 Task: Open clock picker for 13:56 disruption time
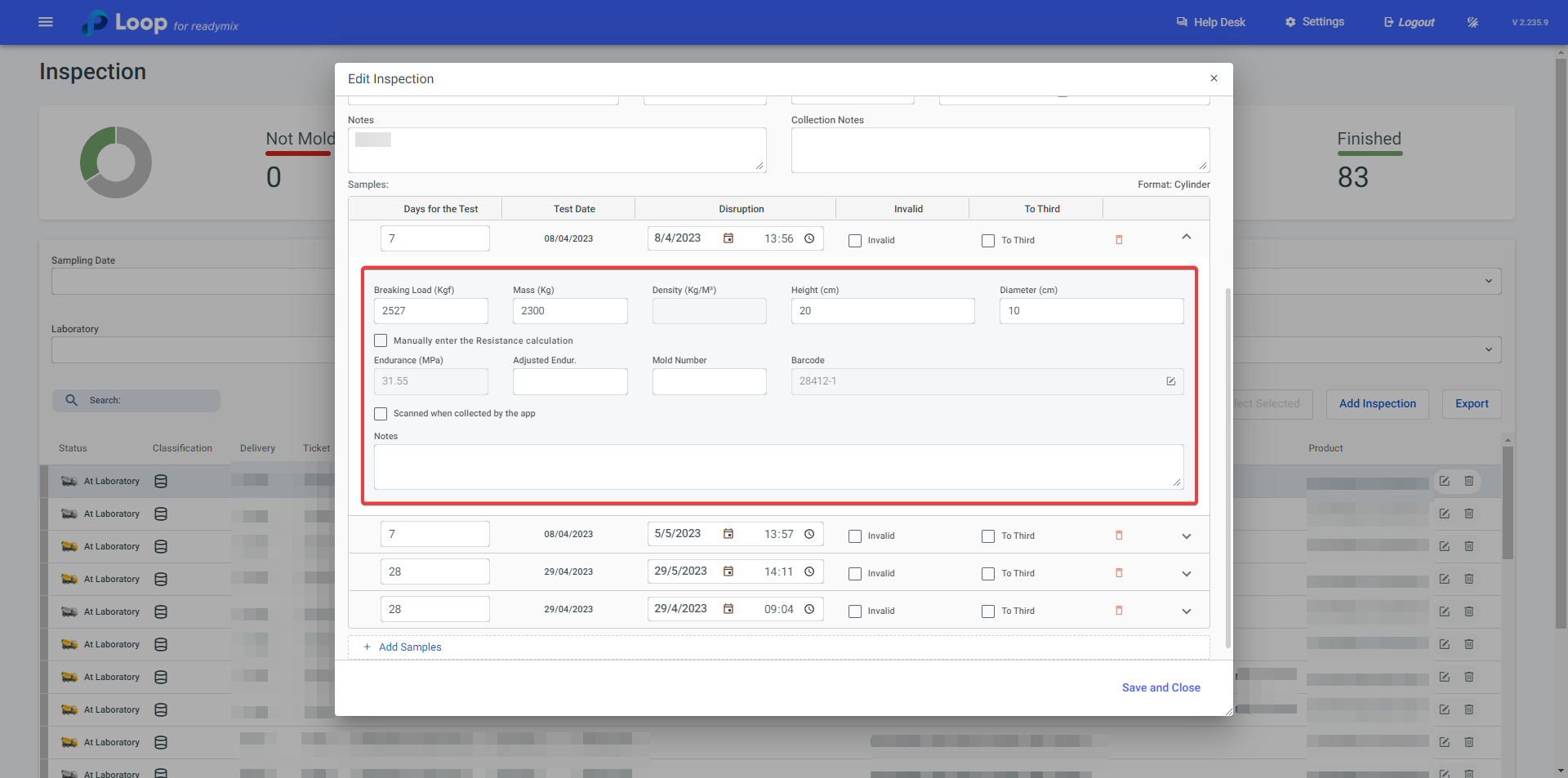coord(809,238)
